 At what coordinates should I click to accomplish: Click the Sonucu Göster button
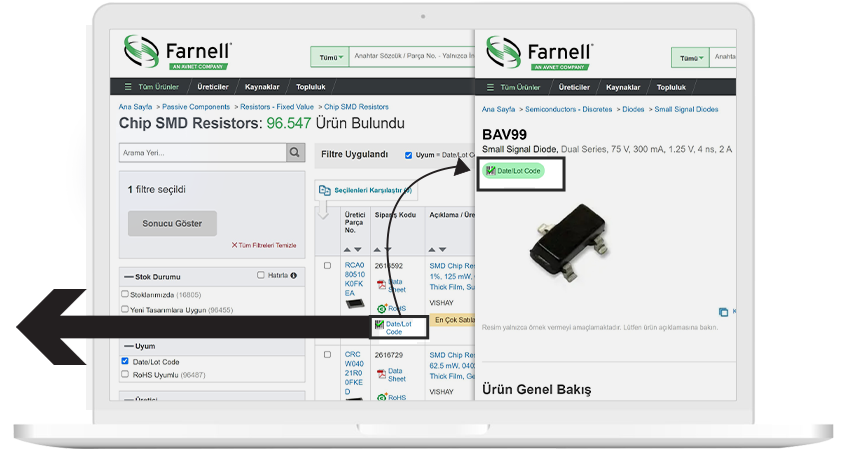pos(172,223)
